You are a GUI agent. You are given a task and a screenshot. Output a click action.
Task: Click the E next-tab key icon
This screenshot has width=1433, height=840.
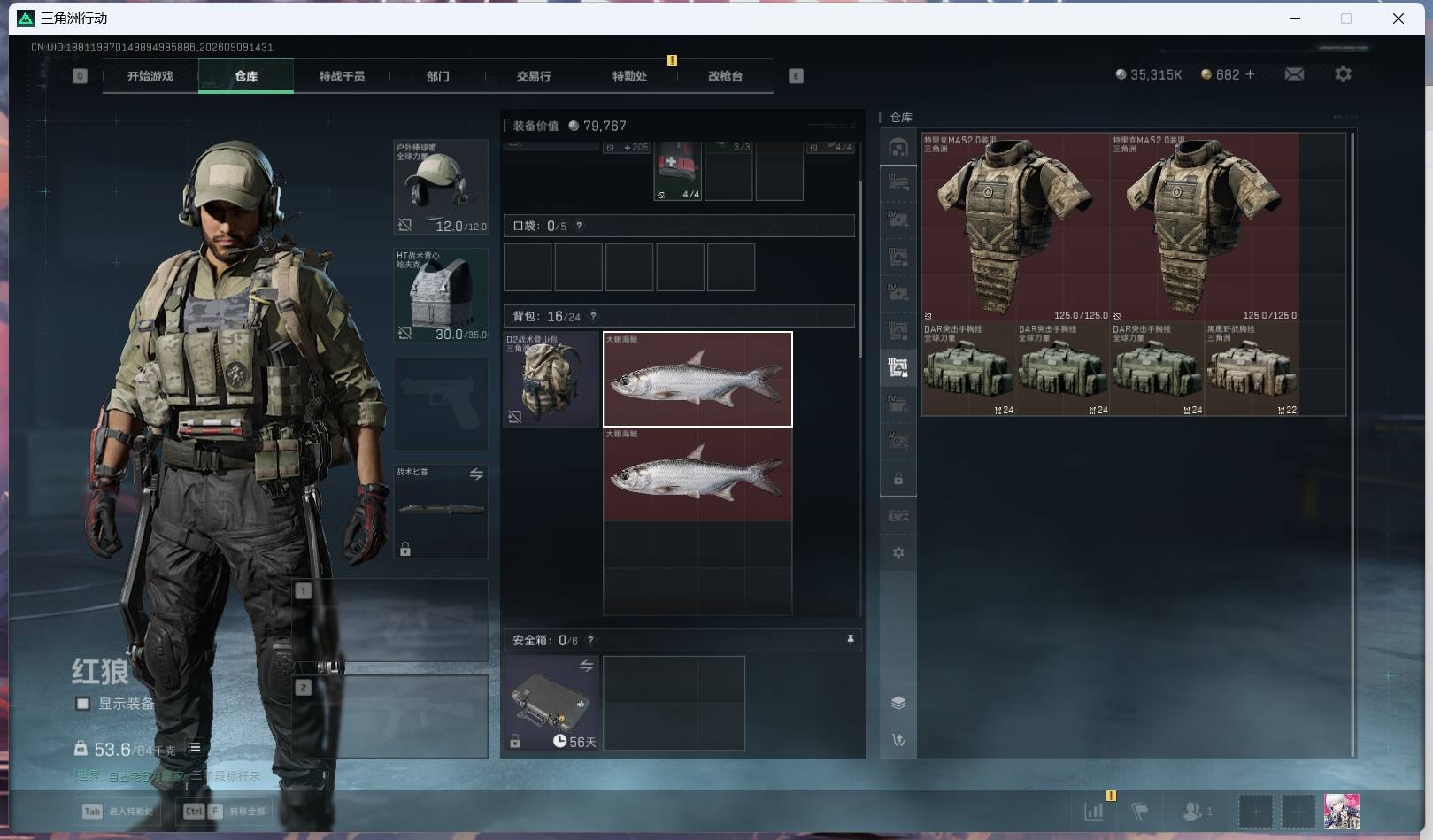tap(796, 76)
